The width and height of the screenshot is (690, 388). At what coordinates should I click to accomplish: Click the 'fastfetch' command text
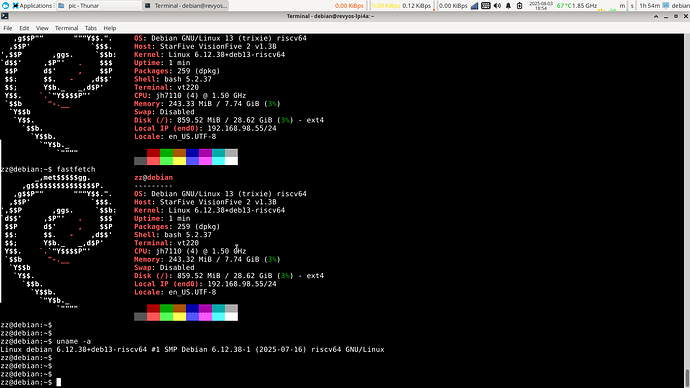76,169
